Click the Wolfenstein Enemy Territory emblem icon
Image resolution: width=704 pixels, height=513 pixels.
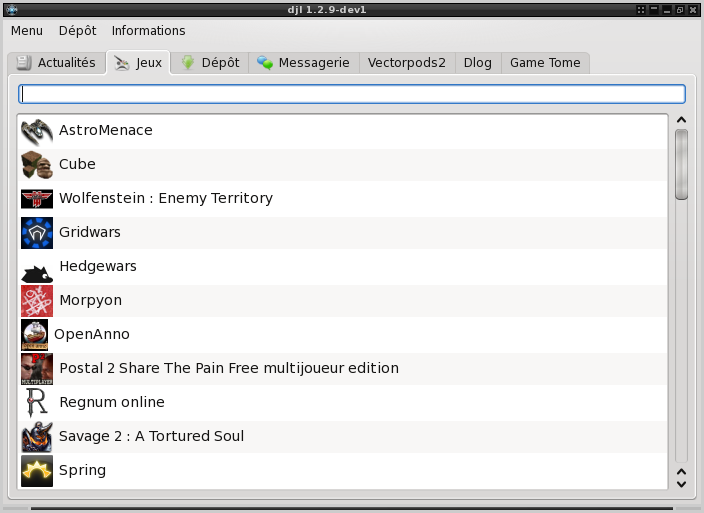[37, 199]
